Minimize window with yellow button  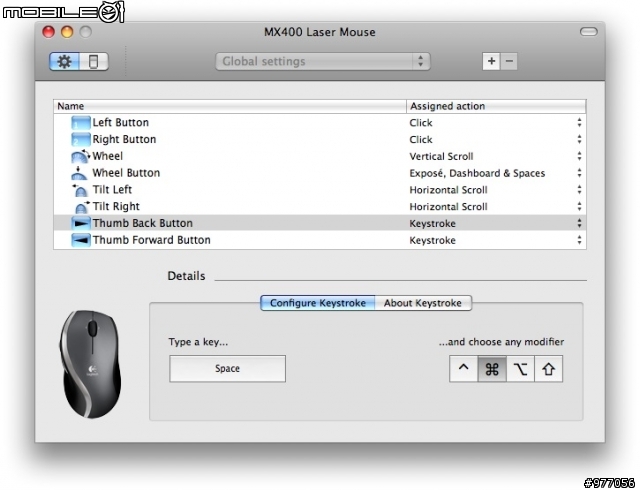click(x=67, y=32)
